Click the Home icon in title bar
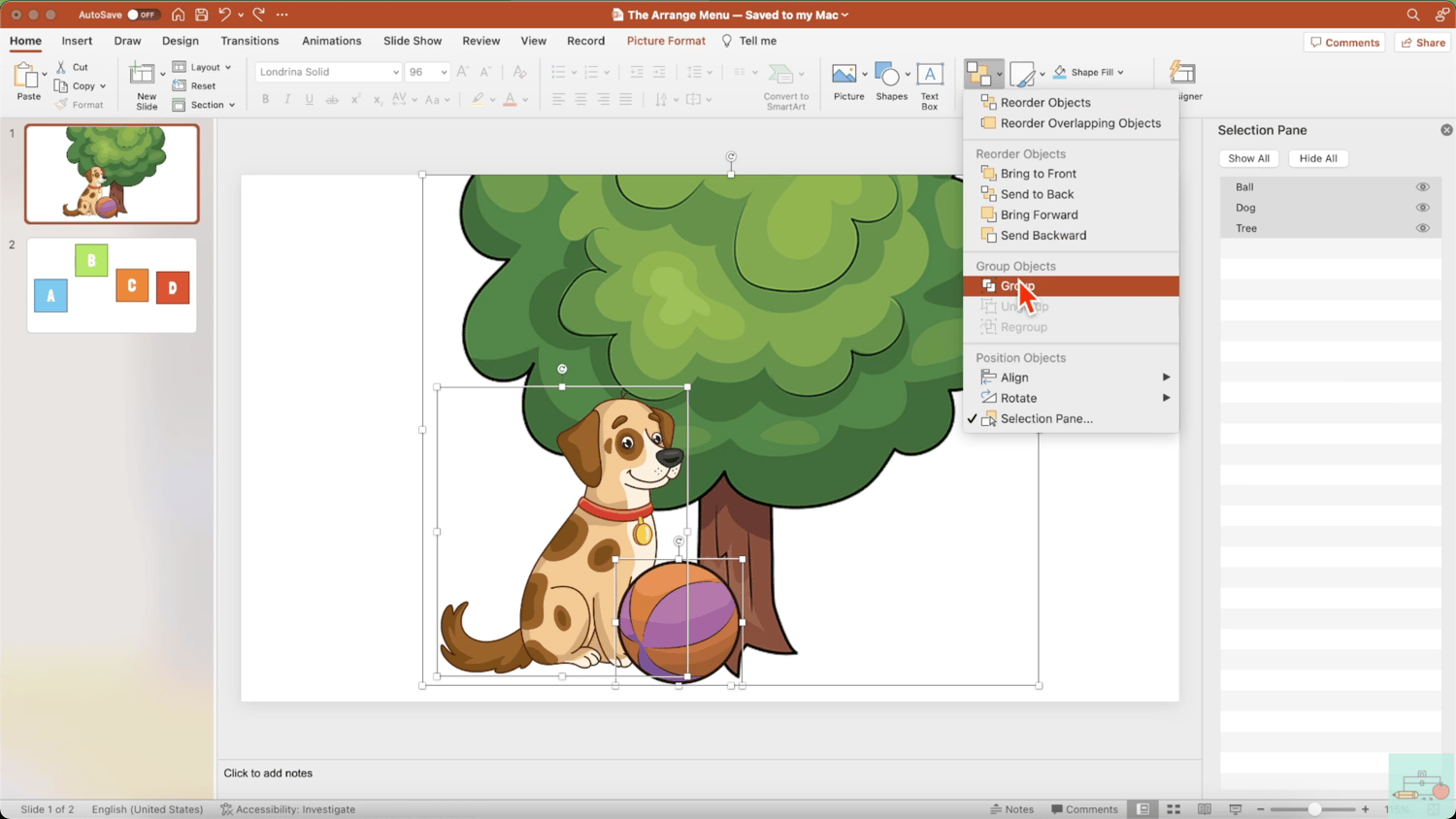 [x=178, y=15]
